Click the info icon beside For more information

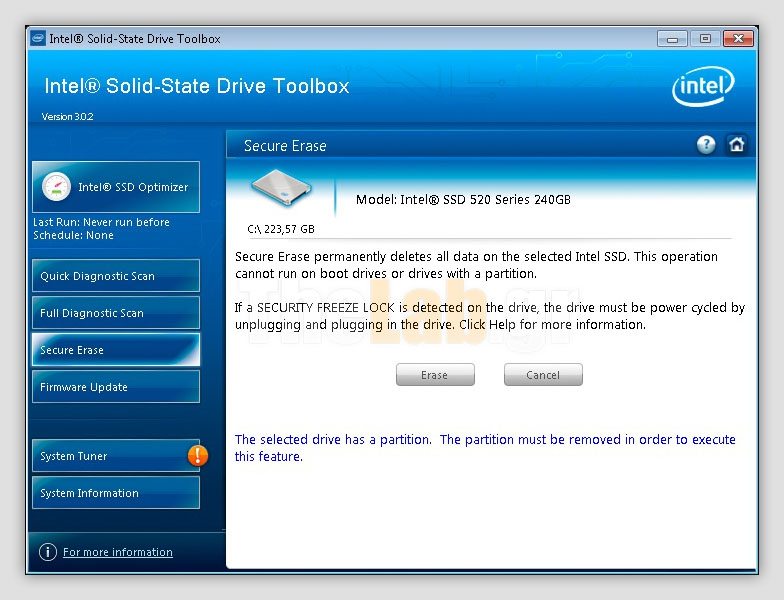click(x=48, y=552)
